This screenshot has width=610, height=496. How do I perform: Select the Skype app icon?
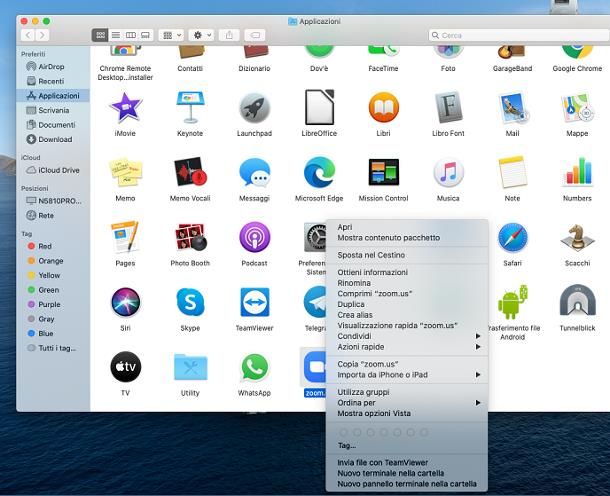pos(190,302)
